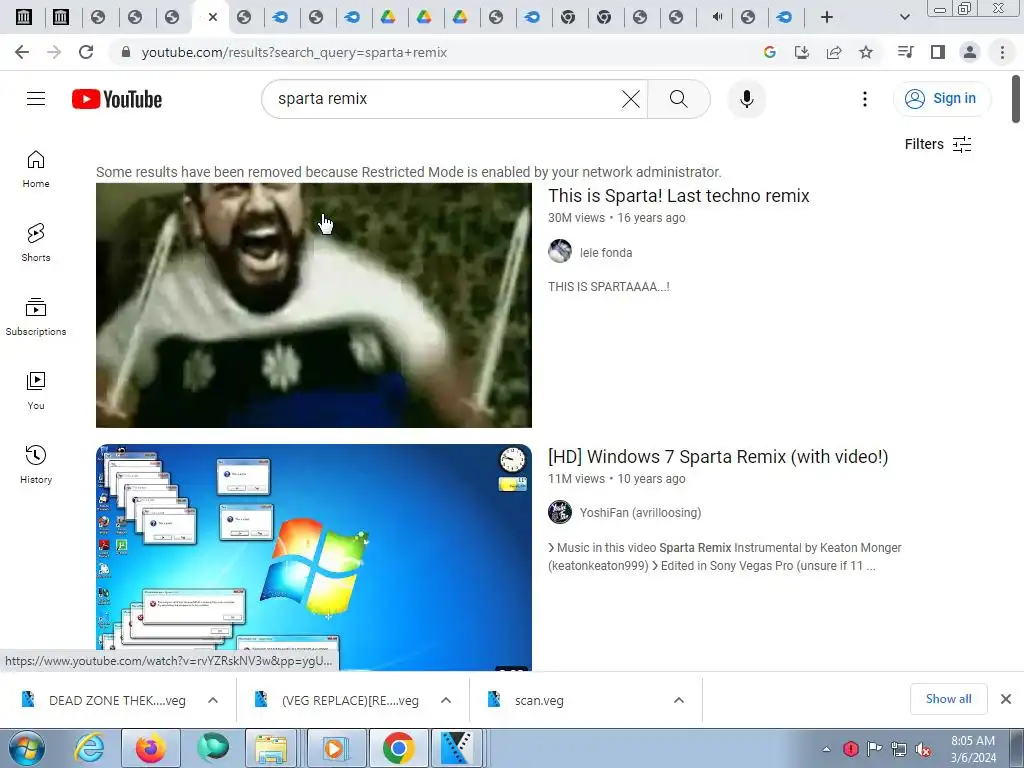Launch Internet Explorer from the taskbar

pos(88,748)
